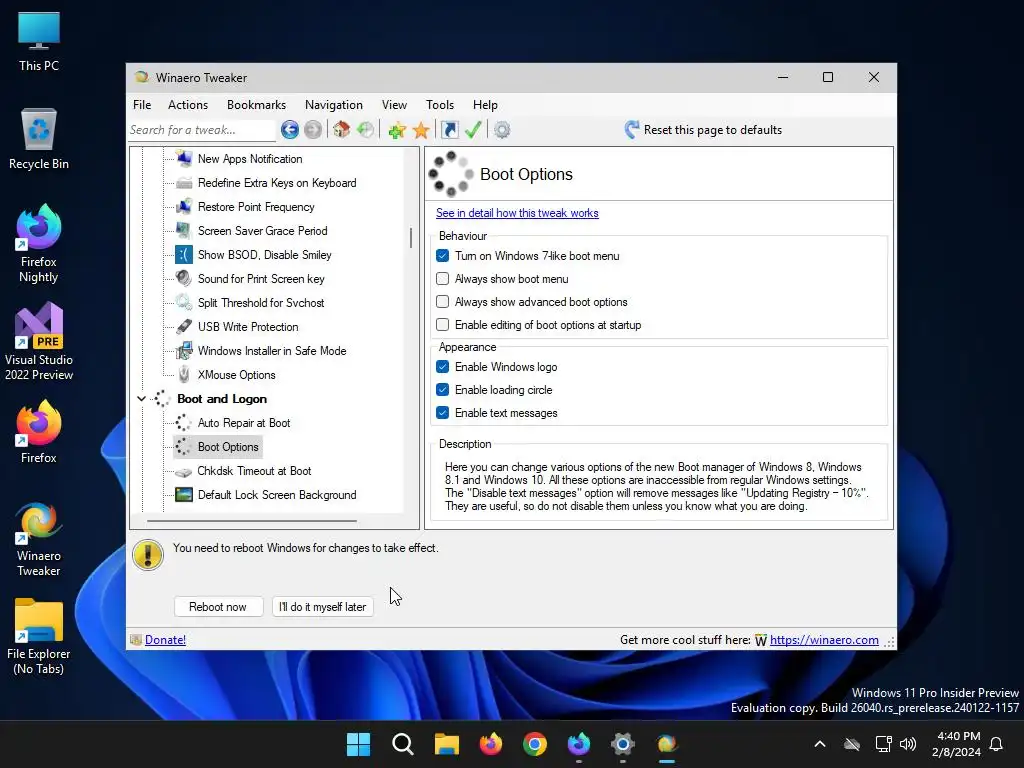Open the Windows Start button
The image size is (1024, 768).
coord(358,744)
